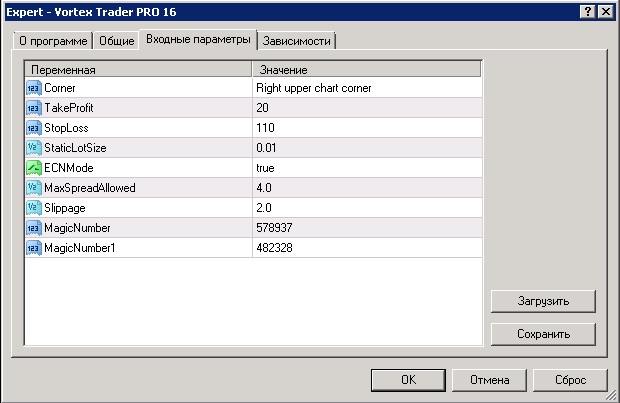Open the Corner value Right upper chart corner
The image size is (620, 403).
point(314,88)
